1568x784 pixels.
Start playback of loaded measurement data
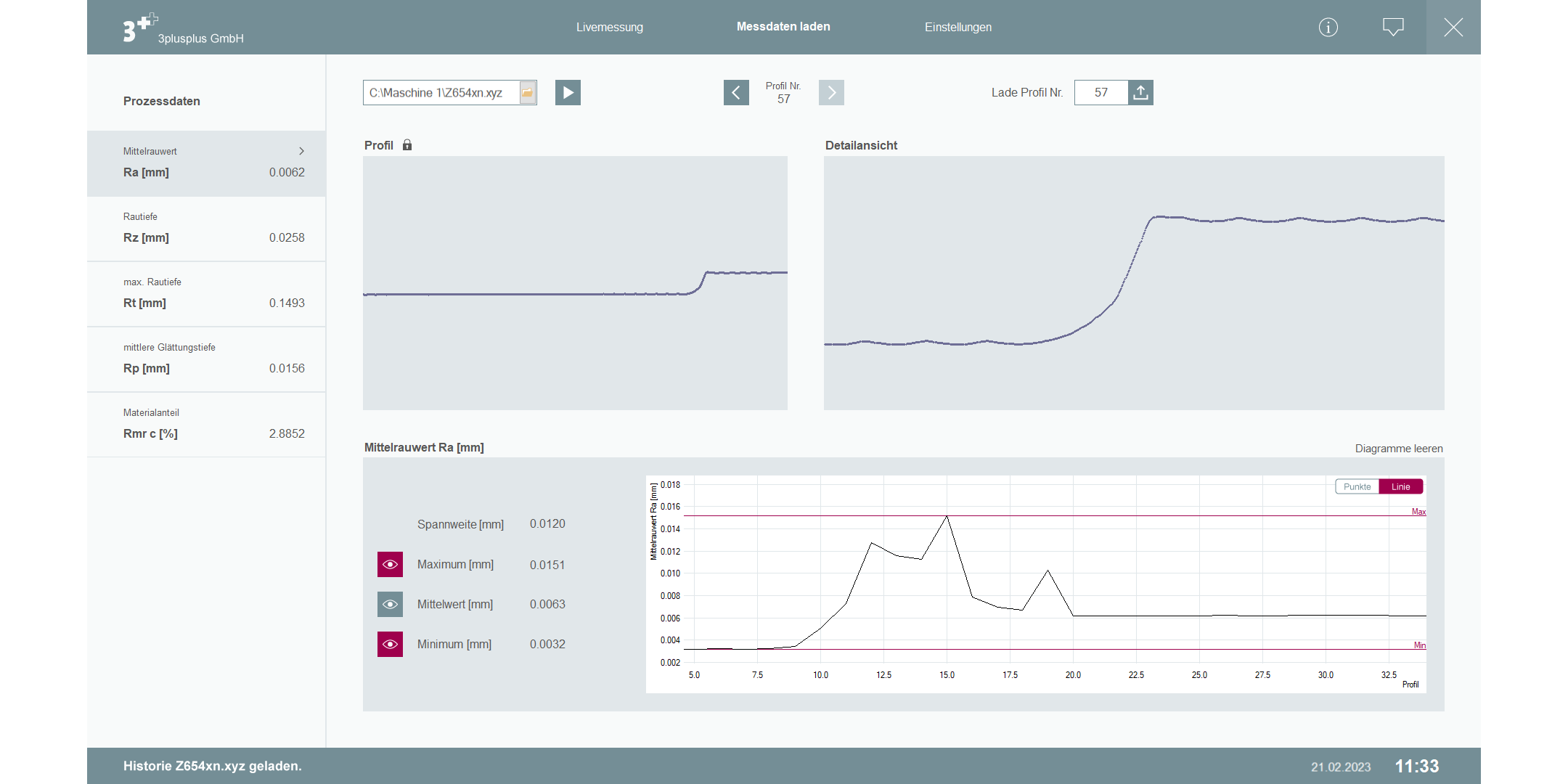click(x=568, y=93)
